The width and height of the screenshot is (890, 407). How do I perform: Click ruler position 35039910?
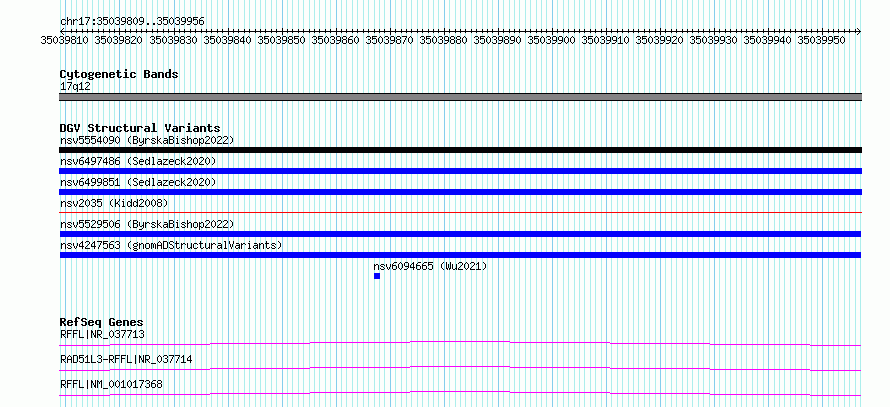pos(606,40)
